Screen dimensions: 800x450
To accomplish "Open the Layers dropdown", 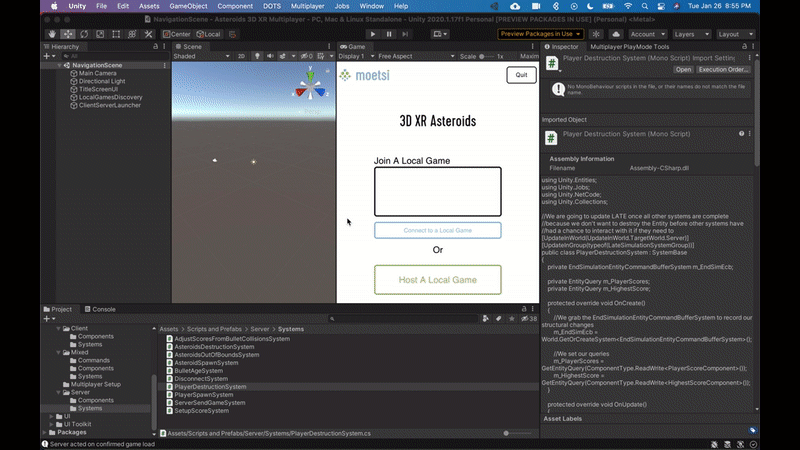I will click(688, 34).
